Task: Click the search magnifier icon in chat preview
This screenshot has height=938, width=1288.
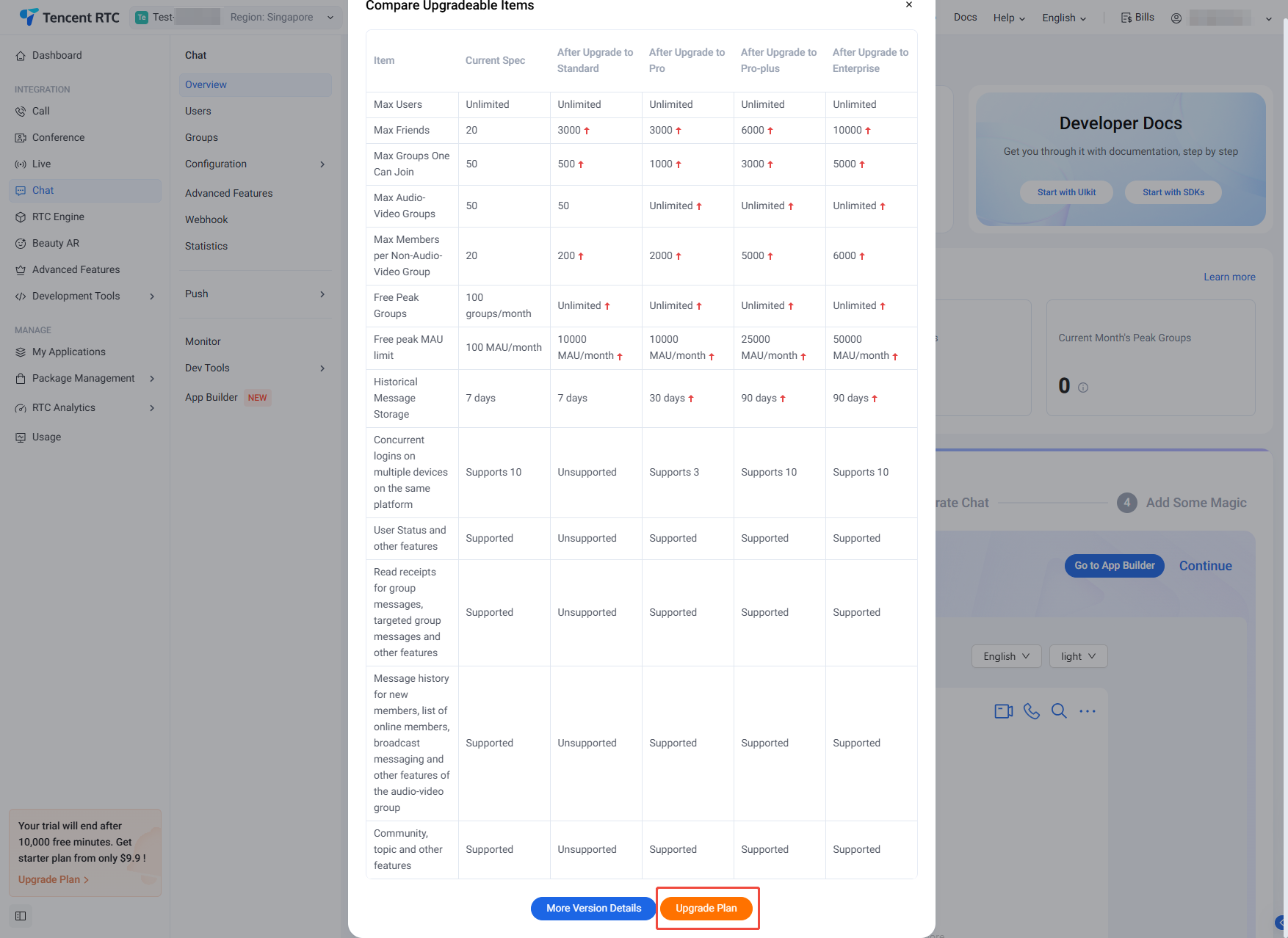Action: point(1059,711)
